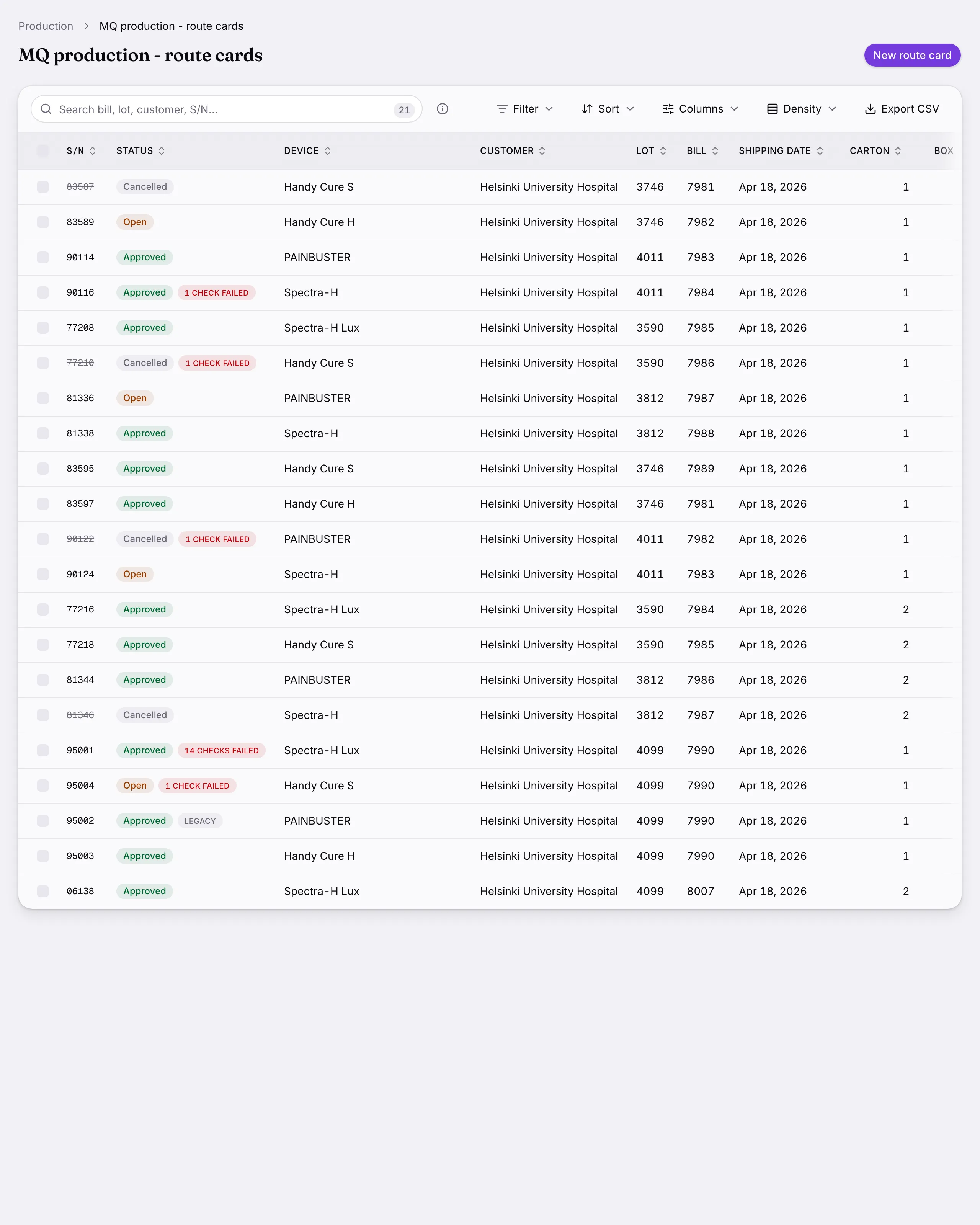Viewport: 980px width, 1225px height.
Task: Select checkbox for row 83589
Action: pyautogui.click(x=42, y=222)
